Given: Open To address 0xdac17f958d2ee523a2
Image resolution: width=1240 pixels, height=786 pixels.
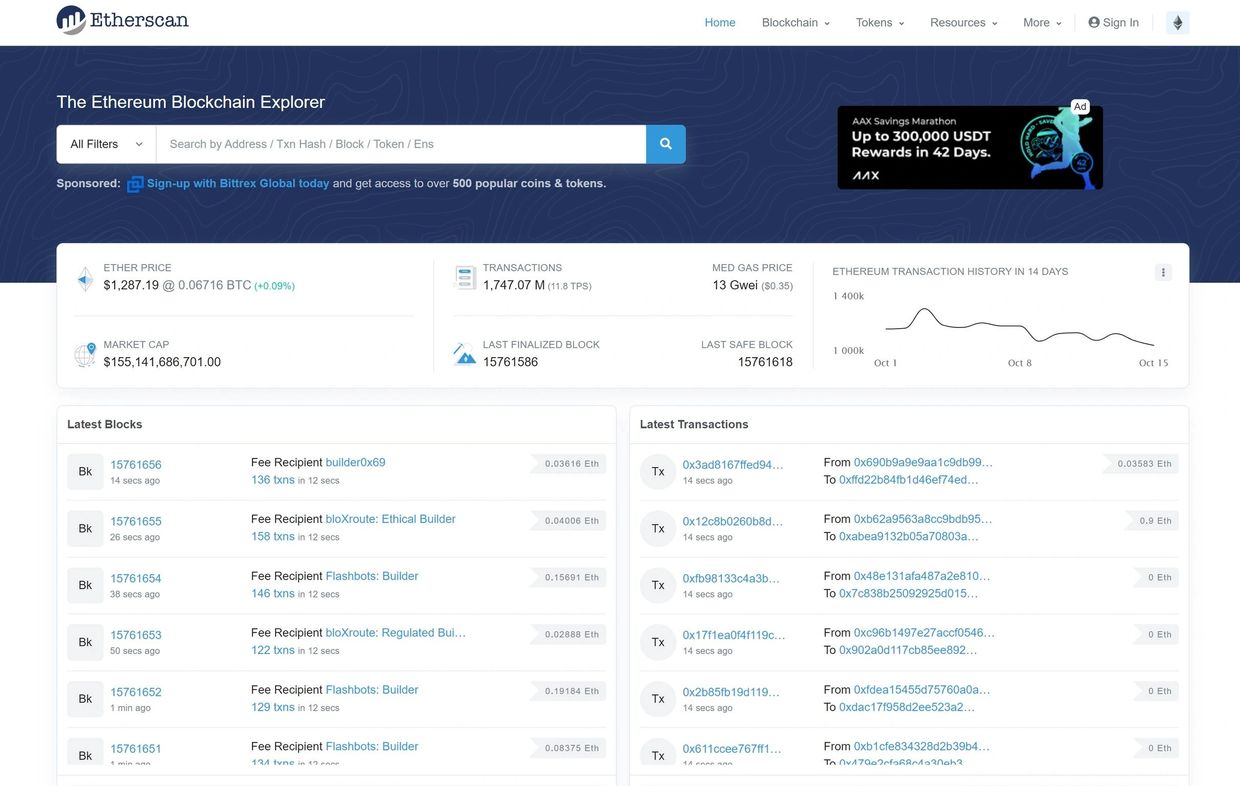Looking at the screenshot, I should 907,707.
